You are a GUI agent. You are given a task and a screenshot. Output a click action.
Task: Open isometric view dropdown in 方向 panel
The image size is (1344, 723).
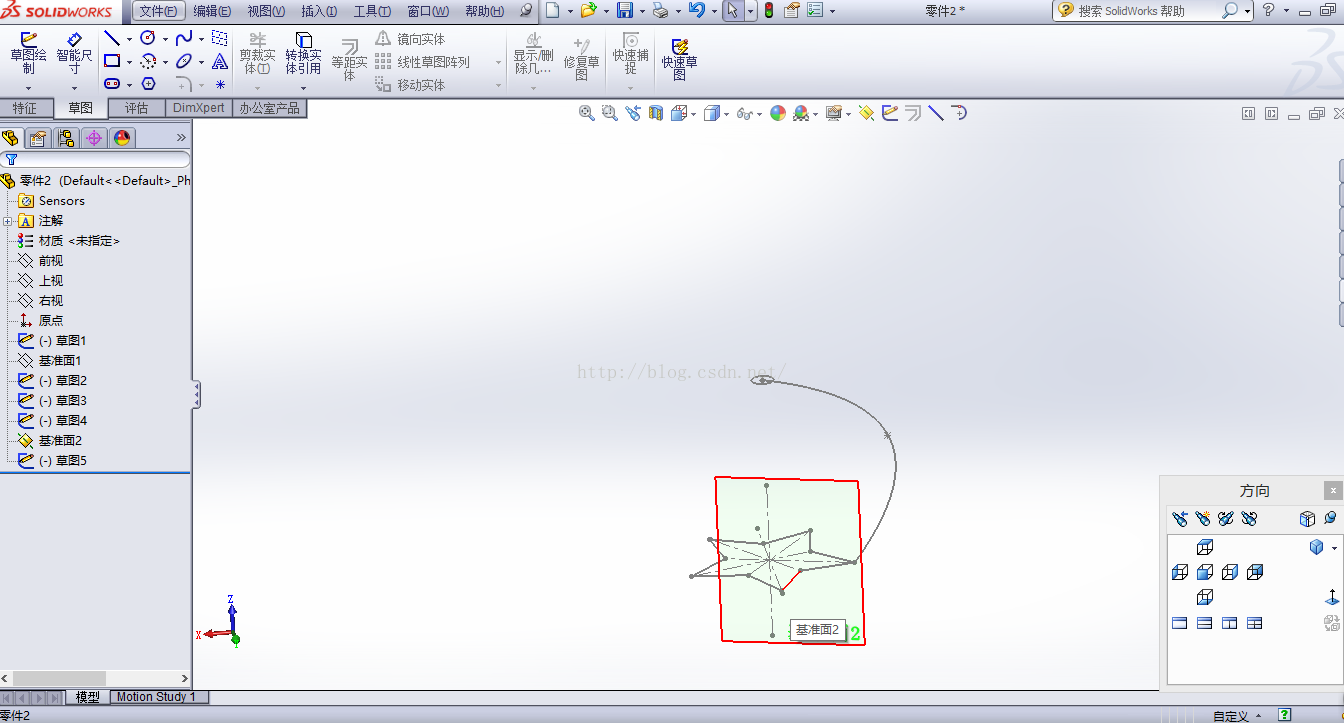coord(1334,548)
